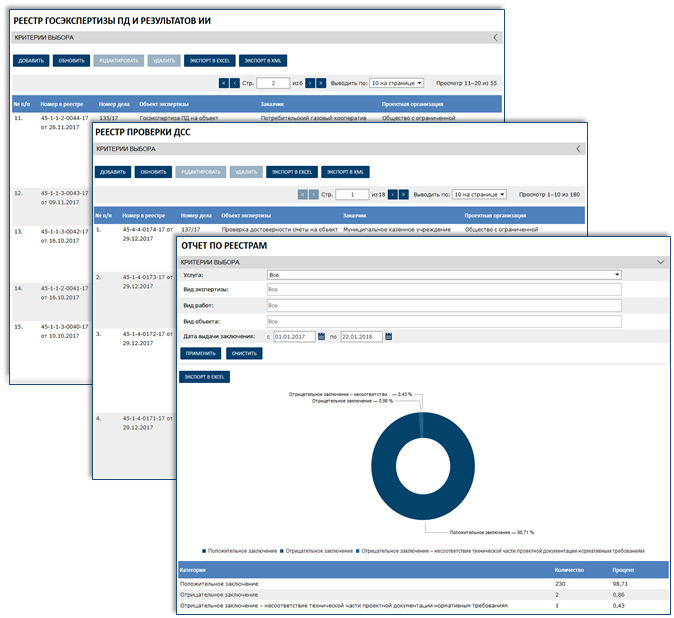
Task: Jump to last page in Проверки ДСС pager
Action: pyautogui.click(x=403, y=194)
